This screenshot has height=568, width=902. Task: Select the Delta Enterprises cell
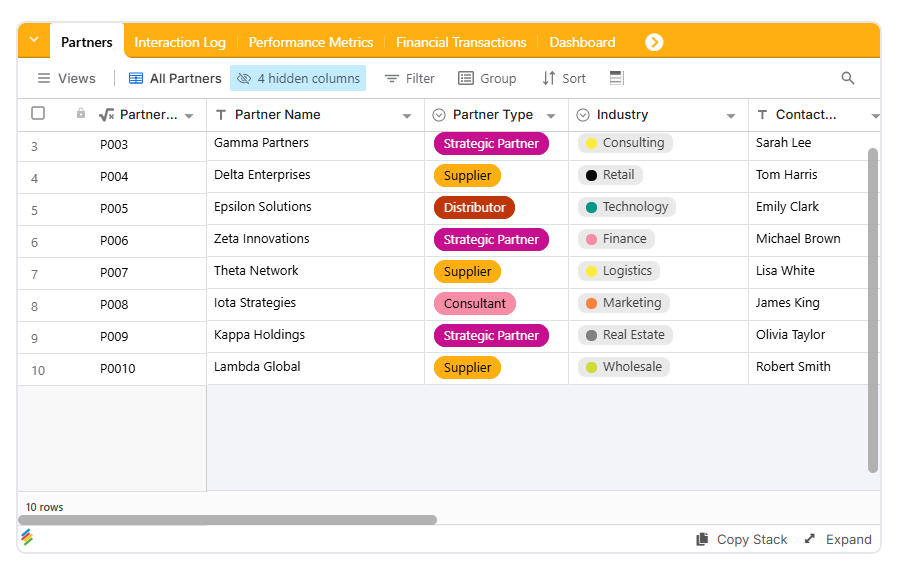coord(315,176)
